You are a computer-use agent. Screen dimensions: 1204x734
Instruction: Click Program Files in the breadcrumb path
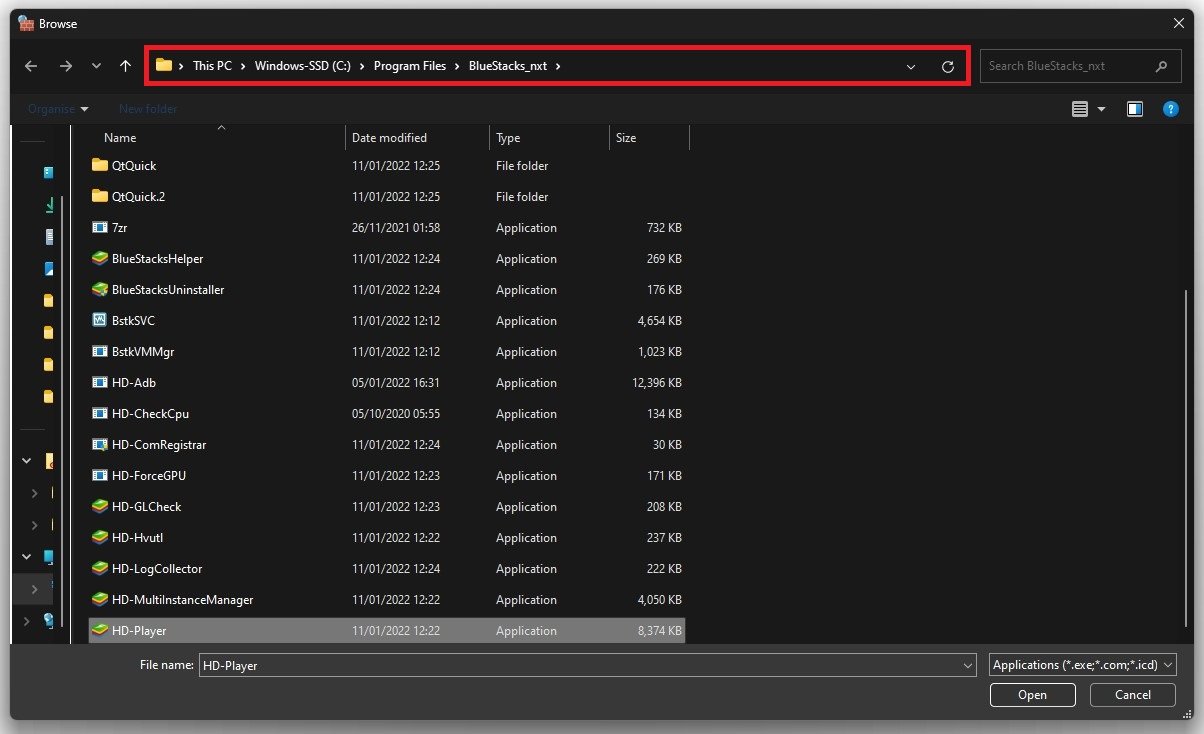click(x=410, y=66)
